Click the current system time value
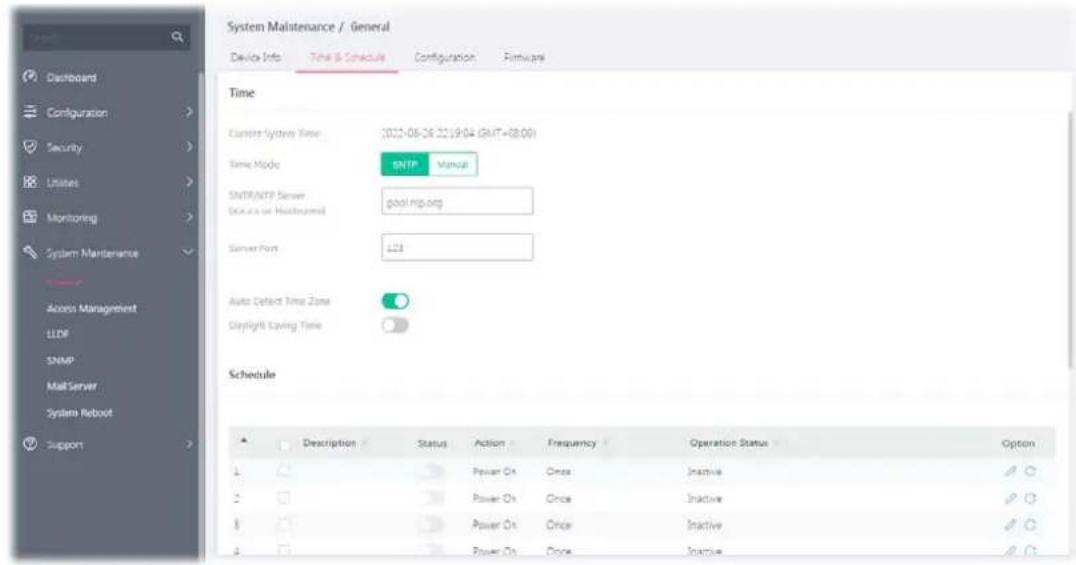 pyautogui.click(x=458, y=133)
